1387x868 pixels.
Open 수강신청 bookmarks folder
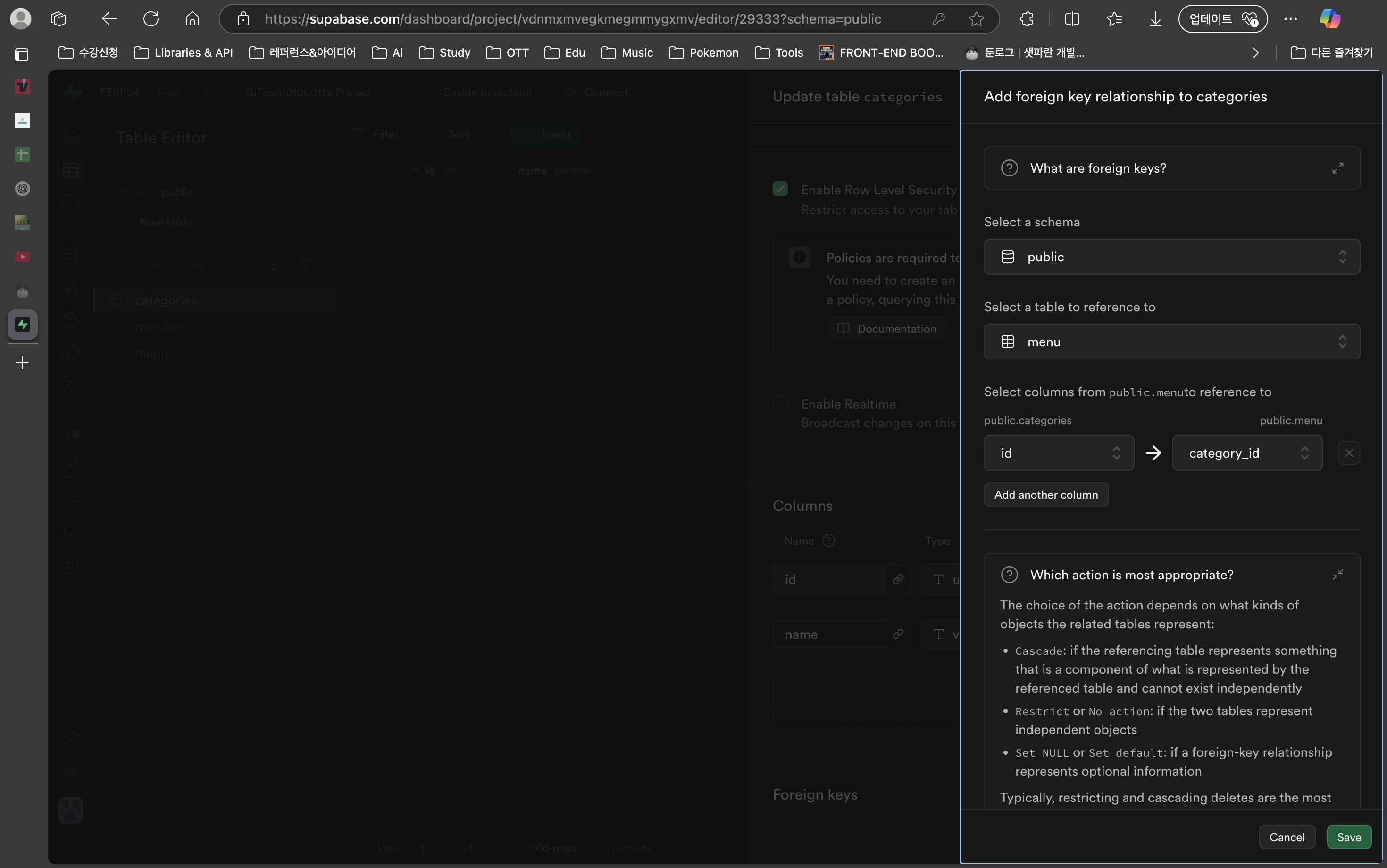pyautogui.click(x=88, y=53)
